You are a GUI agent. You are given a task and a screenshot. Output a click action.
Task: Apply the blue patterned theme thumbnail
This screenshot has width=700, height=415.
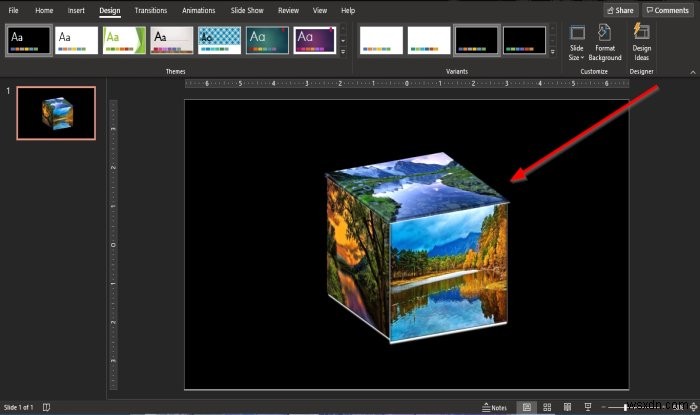pos(219,40)
